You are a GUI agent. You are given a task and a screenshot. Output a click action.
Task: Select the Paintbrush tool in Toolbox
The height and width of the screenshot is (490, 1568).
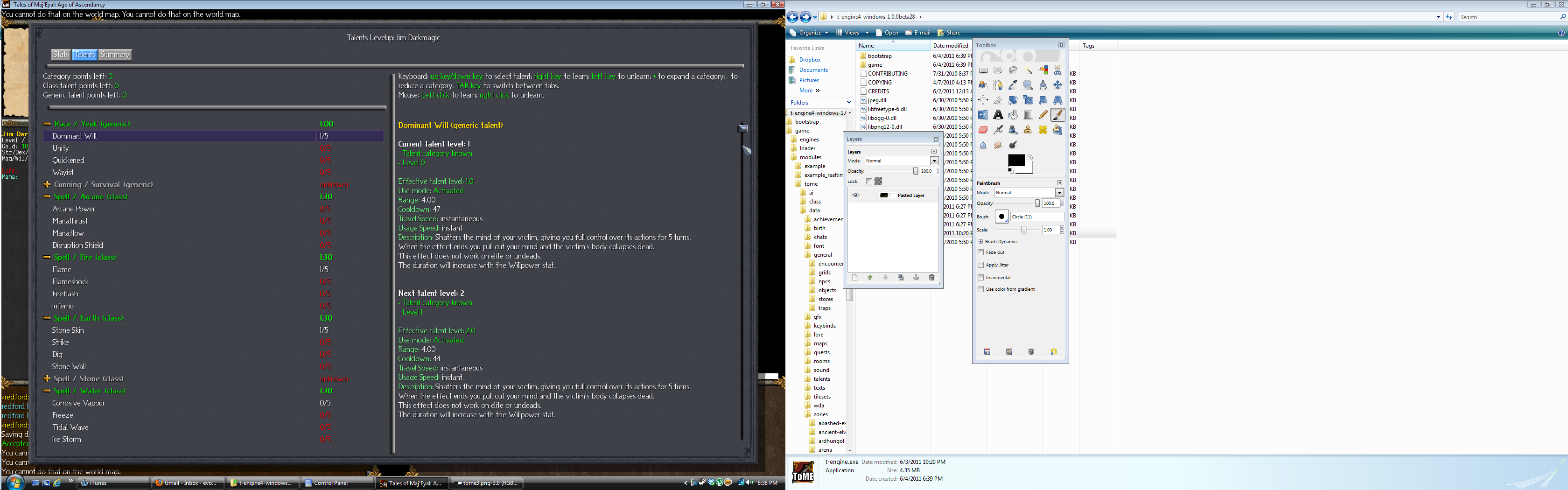1058,114
